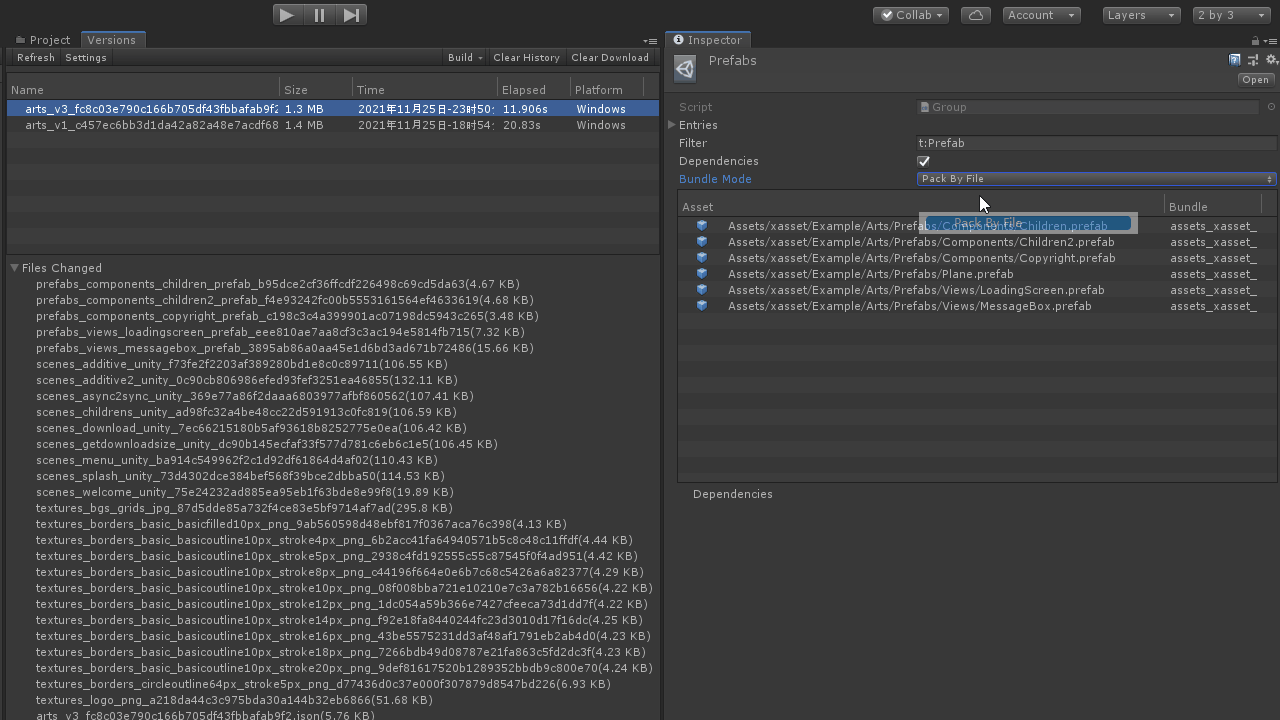Click the Pause button in toolbar
Screen dimensions: 1280x720
[x=319, y=15]
